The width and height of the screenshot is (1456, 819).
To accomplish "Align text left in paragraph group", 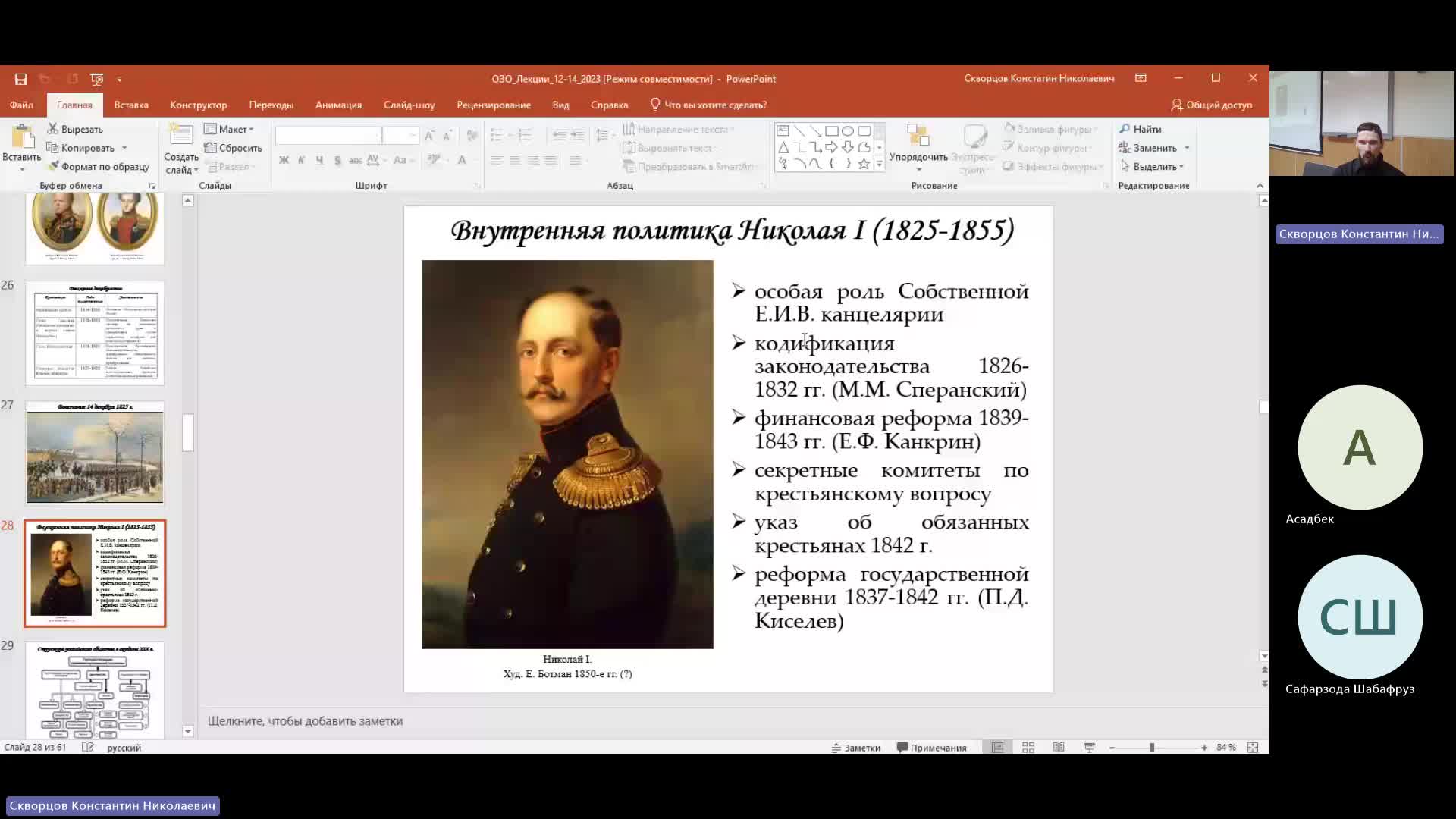I will click(x=497, y=160).
